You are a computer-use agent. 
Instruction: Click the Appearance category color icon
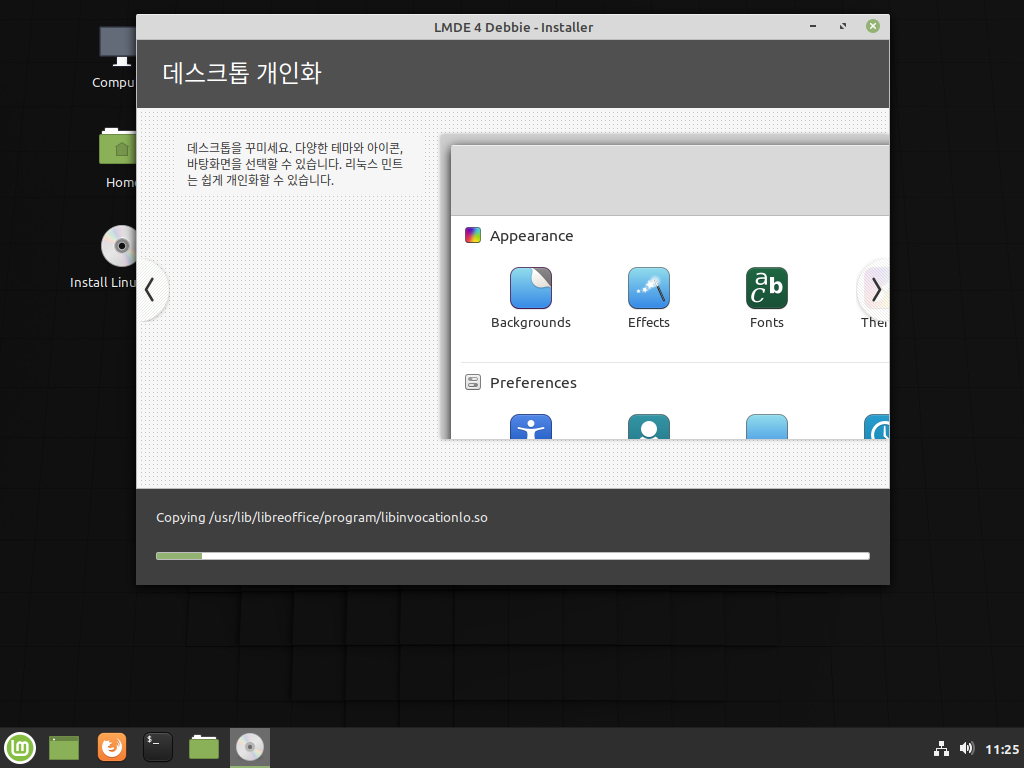tap(473, 235)
